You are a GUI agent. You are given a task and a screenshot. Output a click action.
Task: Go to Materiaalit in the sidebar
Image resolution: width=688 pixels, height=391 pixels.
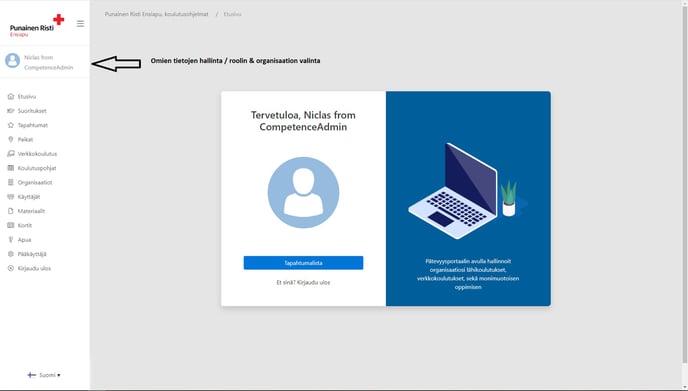31,211
